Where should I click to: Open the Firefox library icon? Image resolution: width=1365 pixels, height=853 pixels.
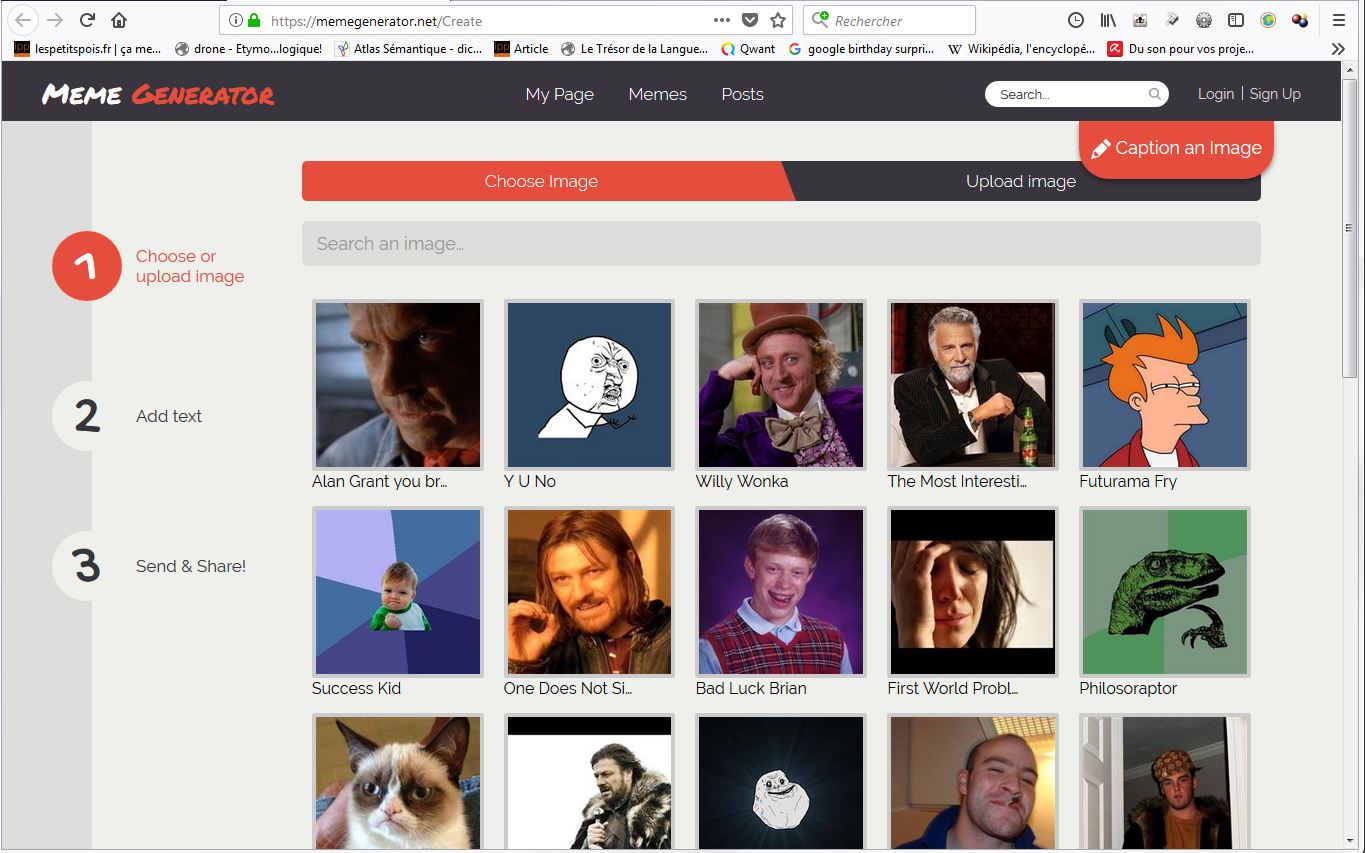coord(1107,20)
